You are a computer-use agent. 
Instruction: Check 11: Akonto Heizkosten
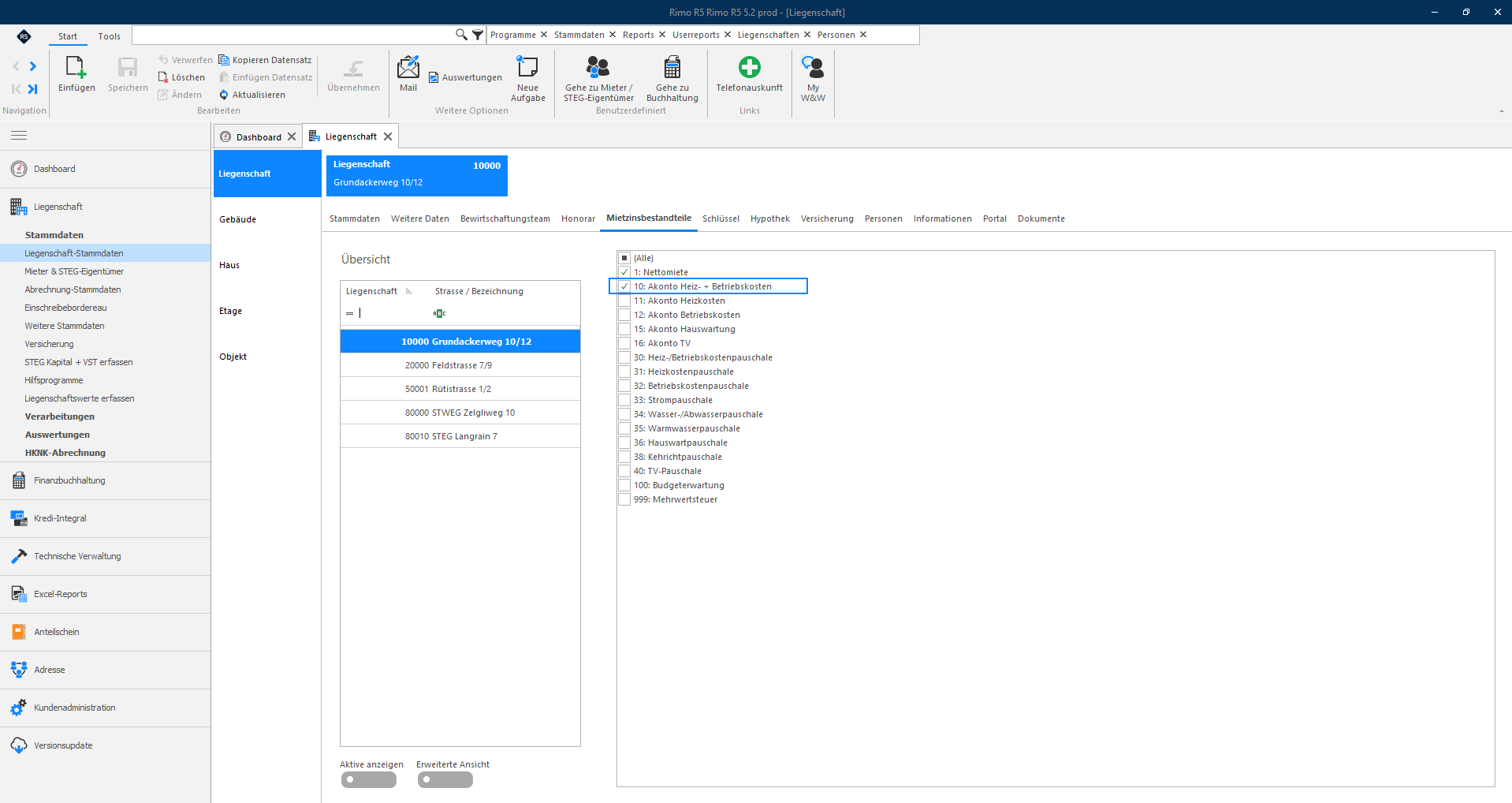point(624,301)
